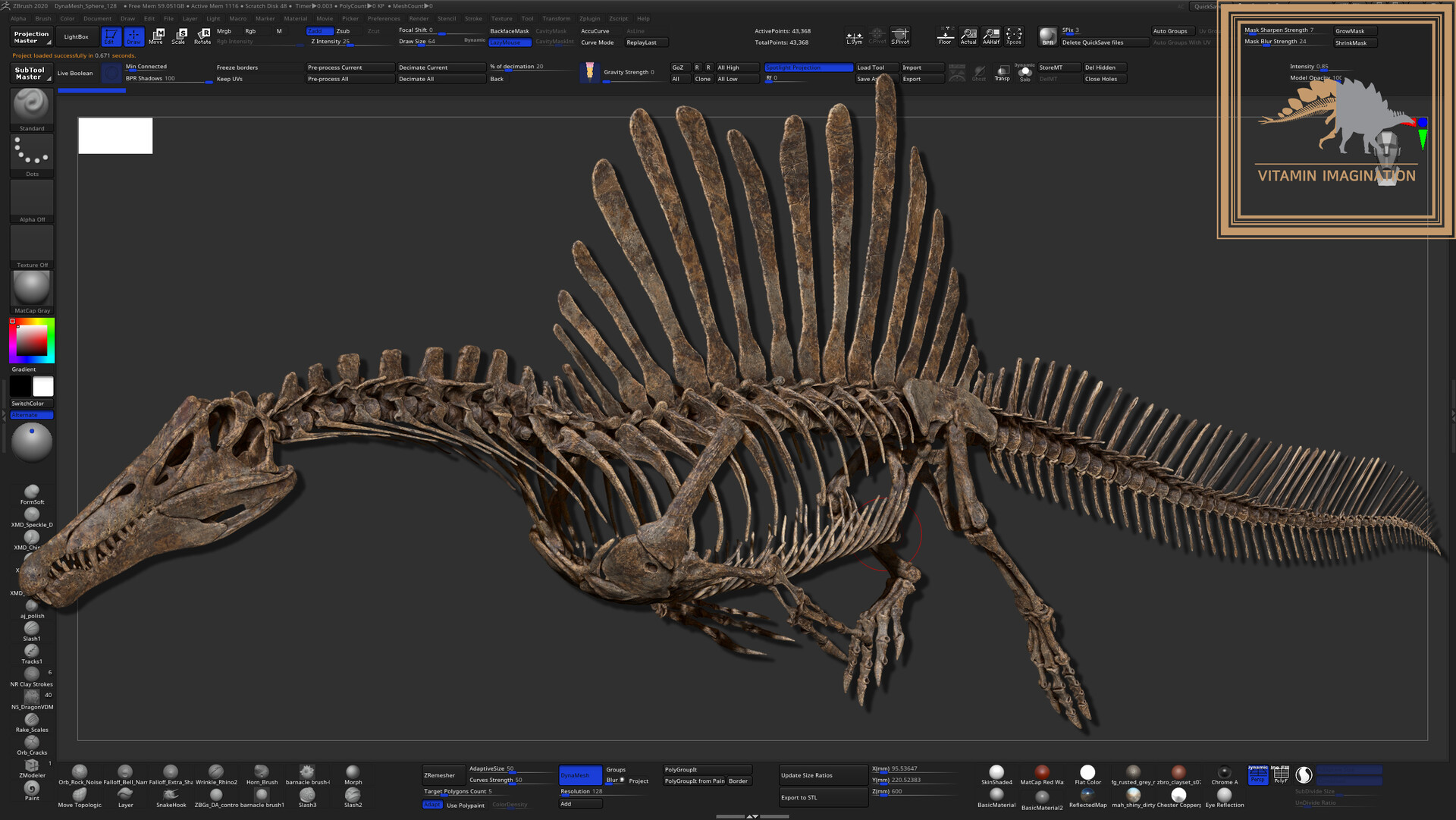The image size is (1456, 820).
Task: Open the Stroke menu
Action: [473, 19]
